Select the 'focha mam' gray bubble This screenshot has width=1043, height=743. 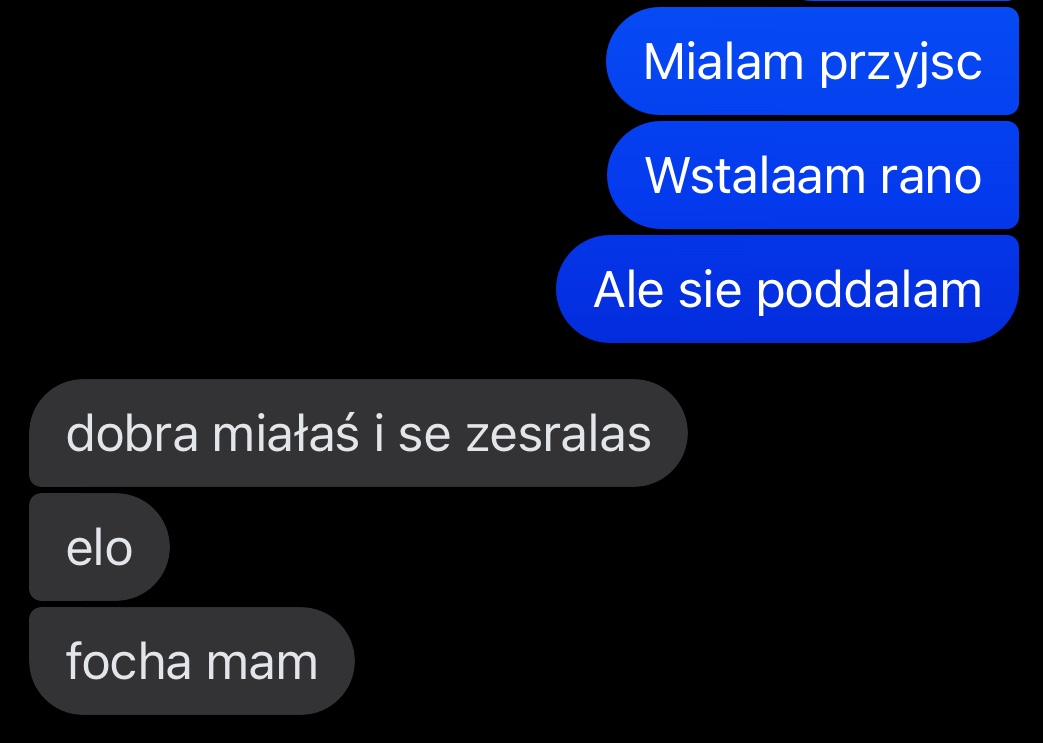click(x=192, y=661)
